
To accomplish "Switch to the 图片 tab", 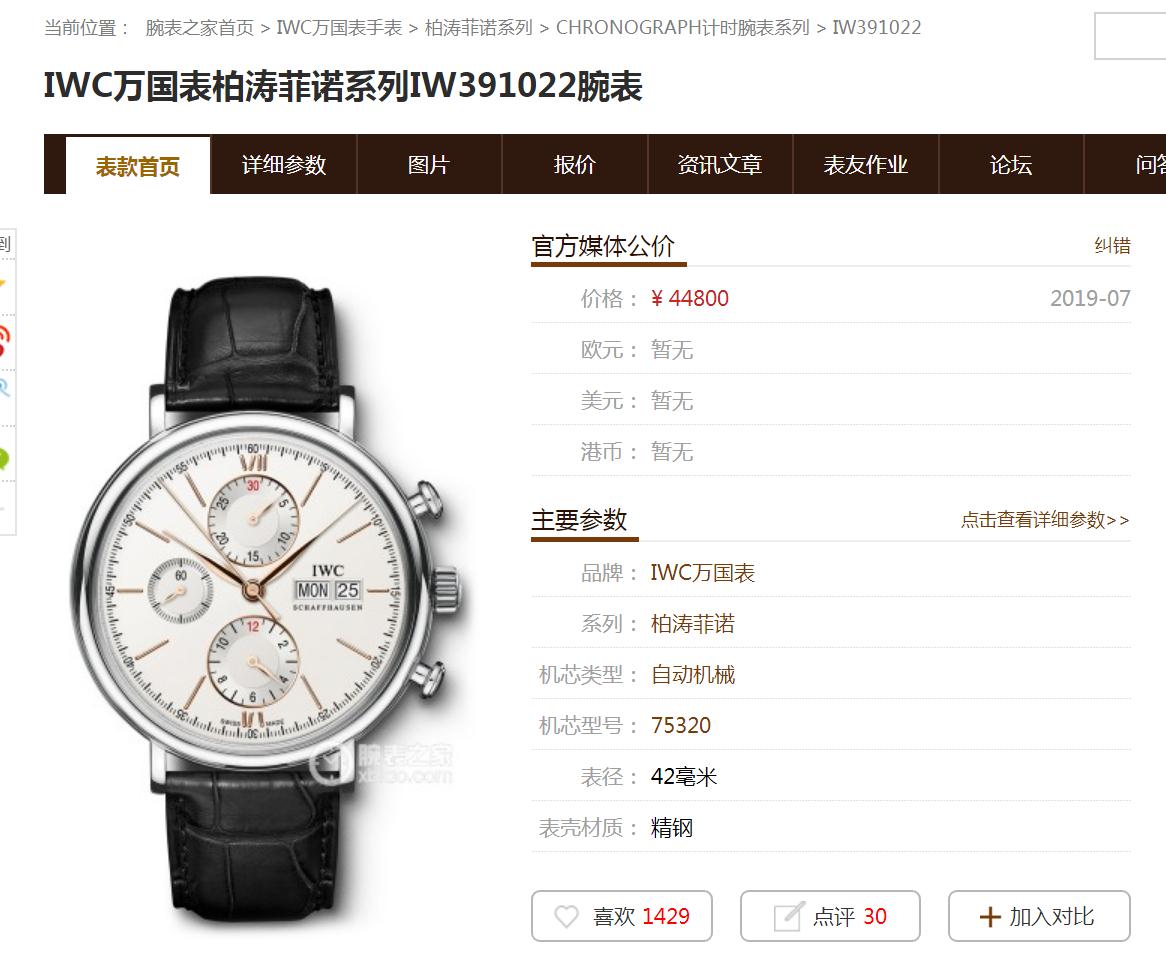I will (x=429, y=164).
